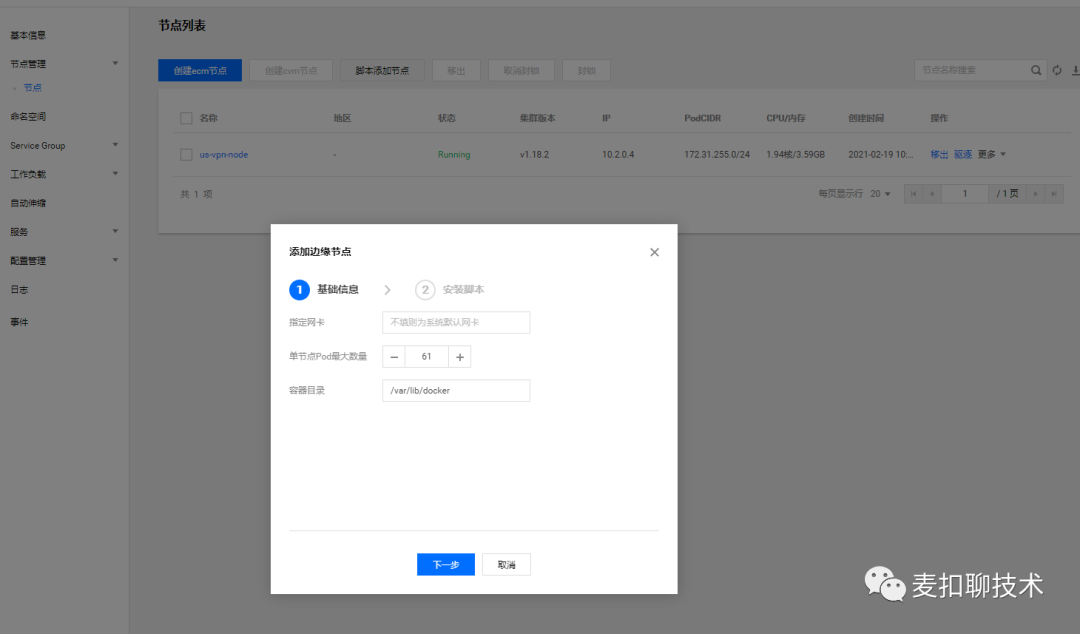Go to first page of node list
The width and height of the screenshot is (1080, 634).
click(x=913, y=194)
